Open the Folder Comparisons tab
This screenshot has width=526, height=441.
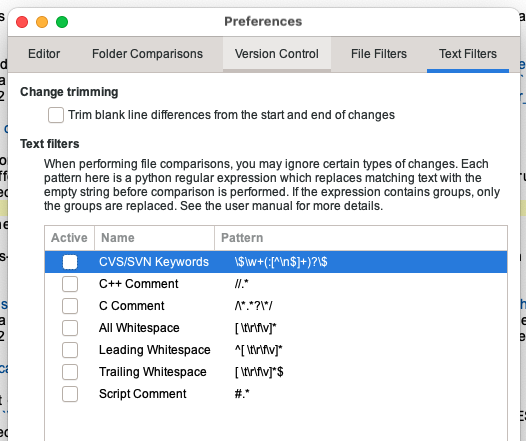(147, 54)
